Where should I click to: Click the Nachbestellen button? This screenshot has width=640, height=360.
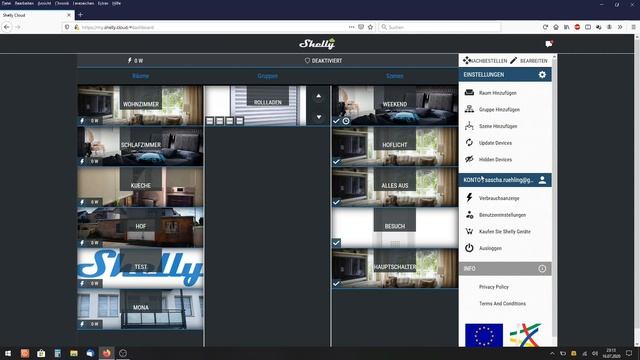click(485, 60)
